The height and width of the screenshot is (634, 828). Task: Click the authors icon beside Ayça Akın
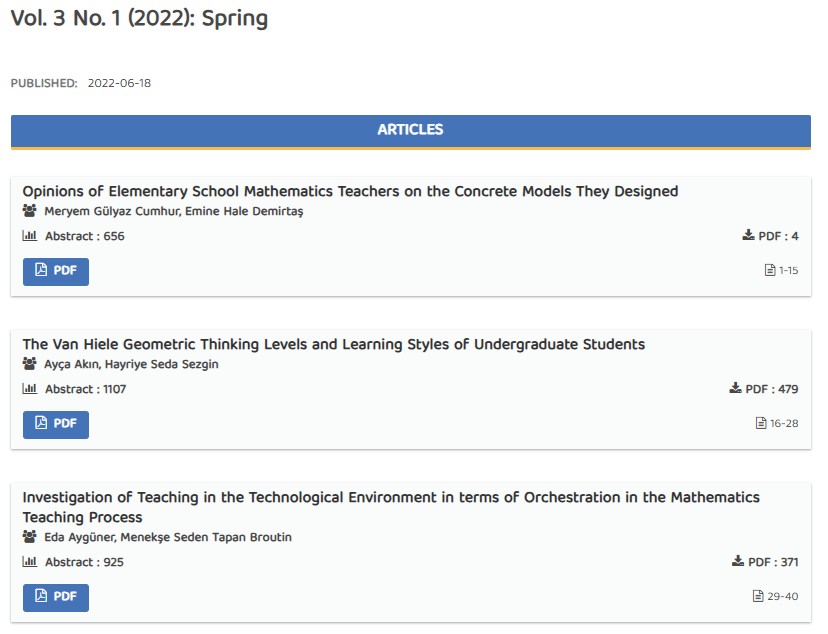click(29, 364)
